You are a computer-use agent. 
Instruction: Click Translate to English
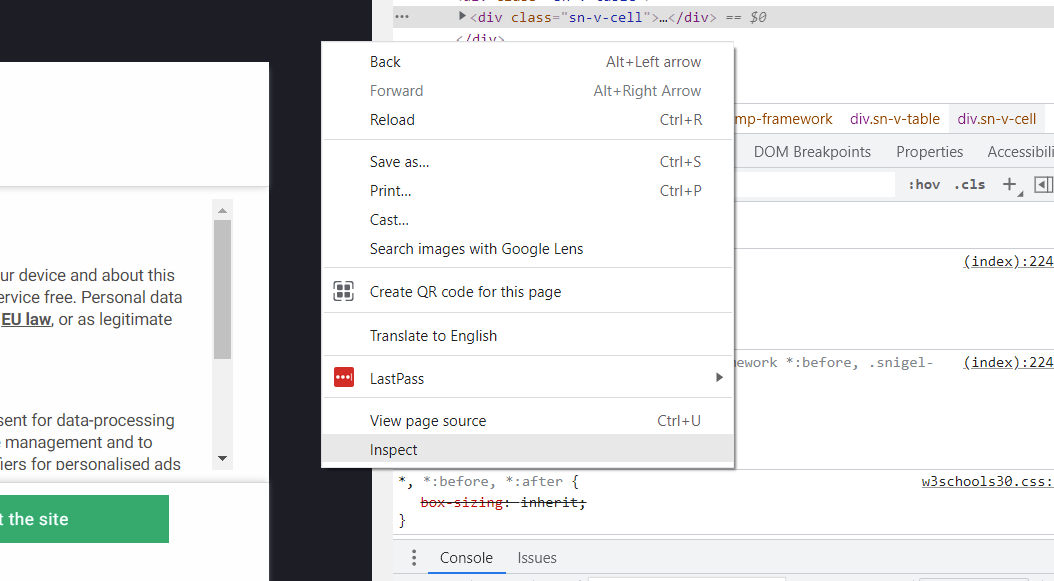click(x=433, y=336)
